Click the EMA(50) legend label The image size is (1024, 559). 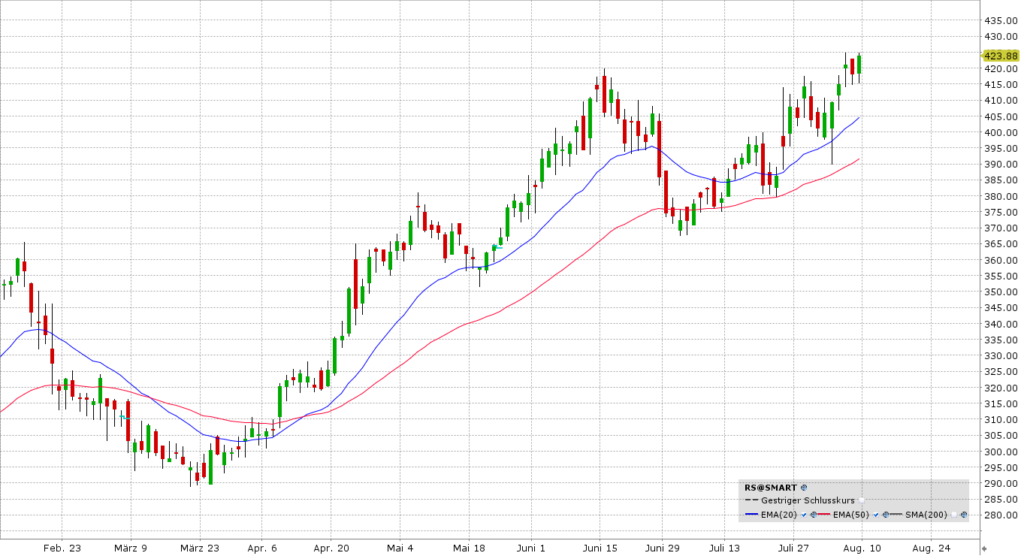[x=851, y=515]
